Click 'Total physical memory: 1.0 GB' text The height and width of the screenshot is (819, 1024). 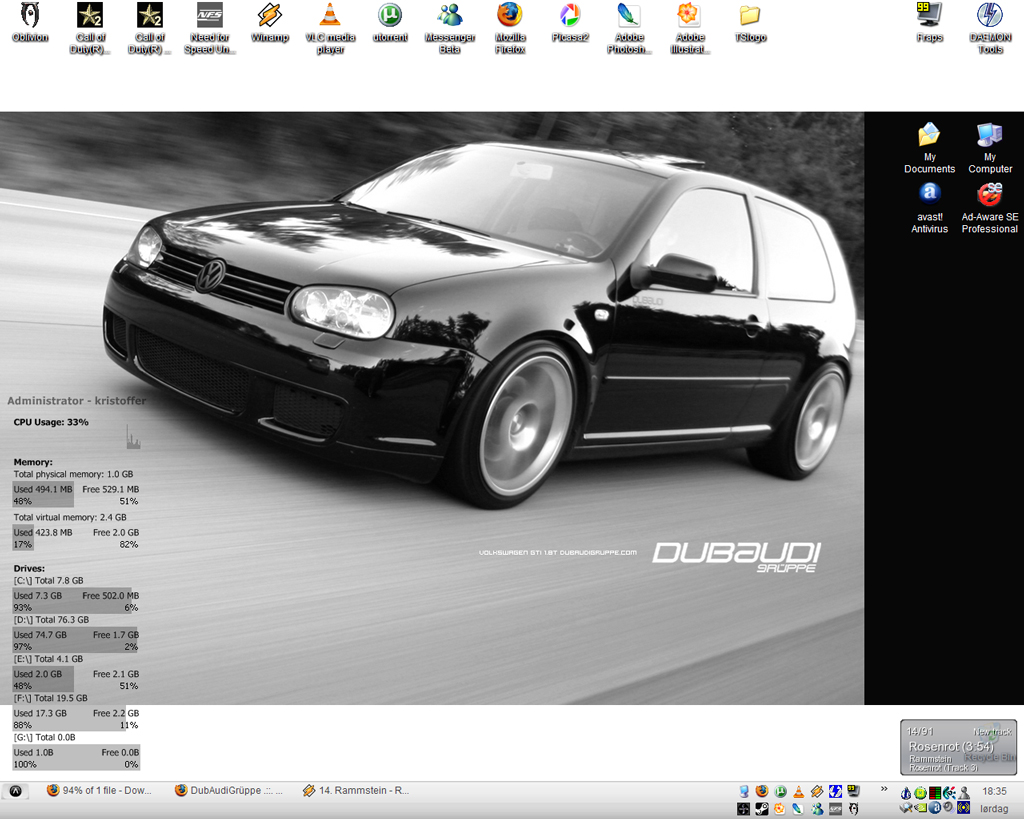(x=73, y=474)
